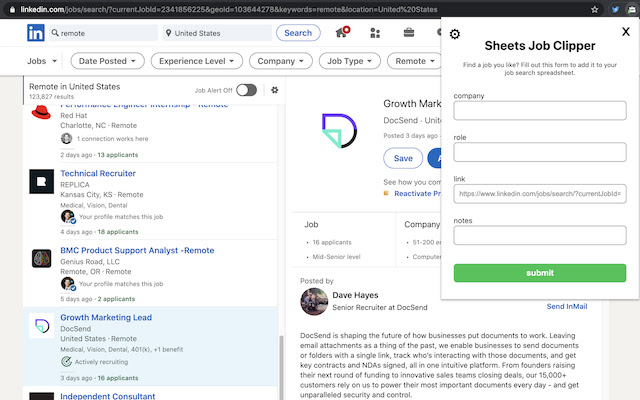Open the Date Posted filter

[107, 61]
